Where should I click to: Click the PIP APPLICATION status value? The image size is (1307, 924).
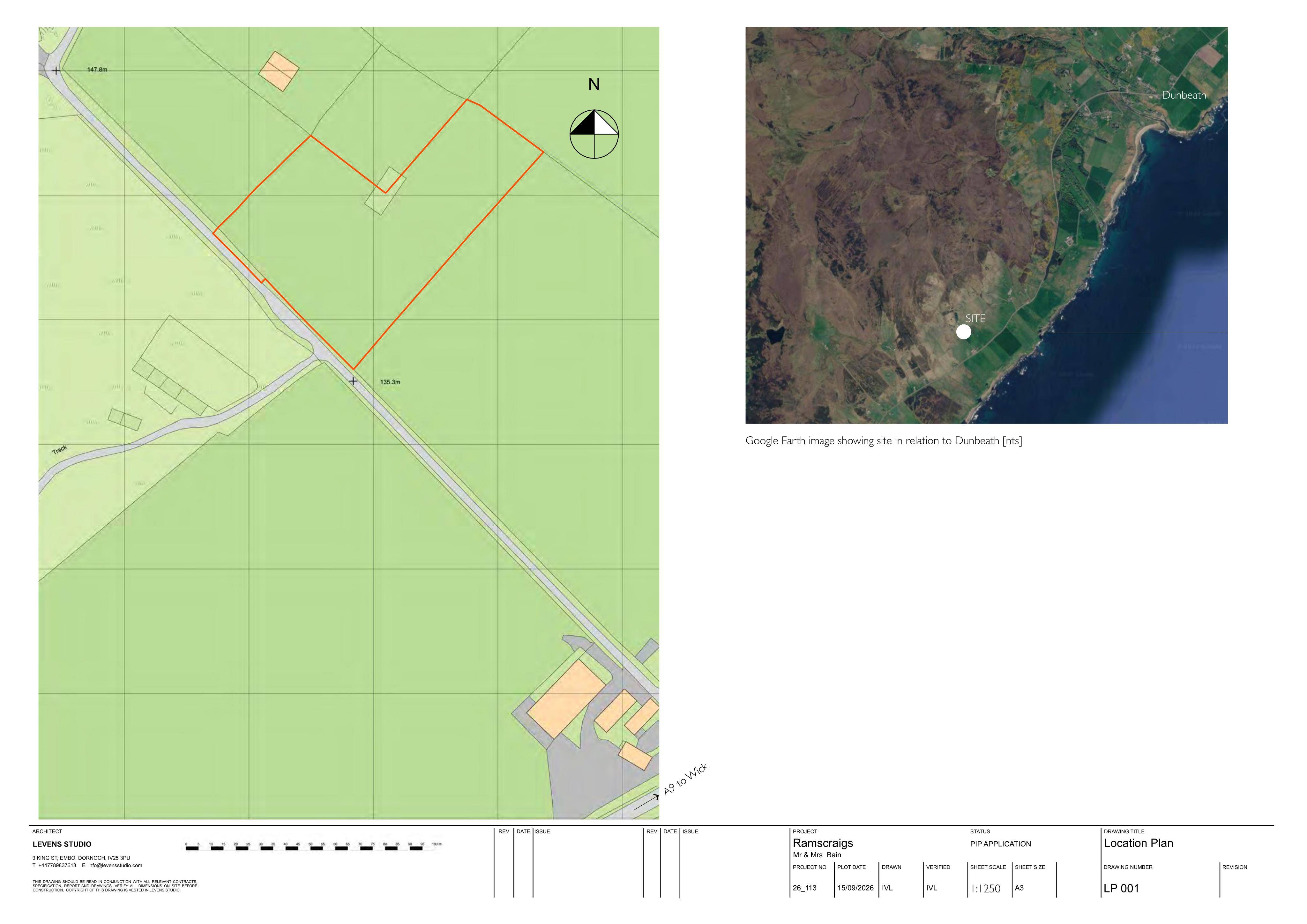(1000, 844)
